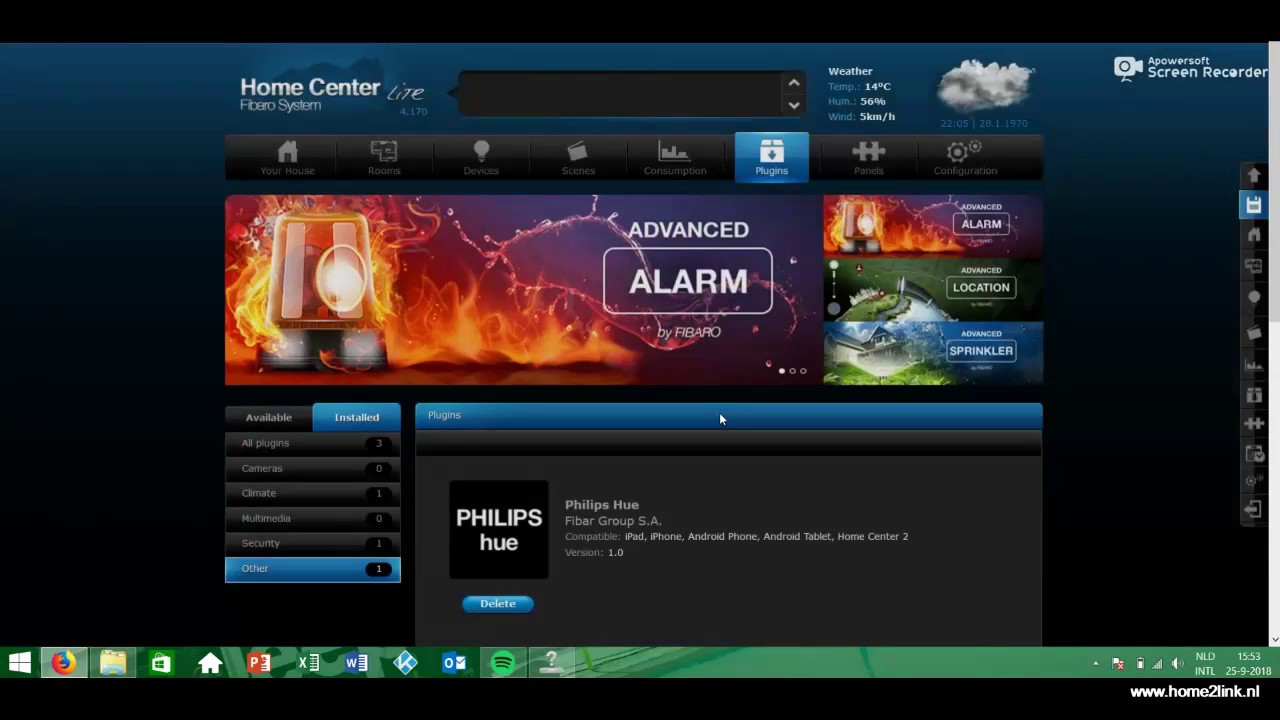Filter by Cameras category

pos(313,468)
